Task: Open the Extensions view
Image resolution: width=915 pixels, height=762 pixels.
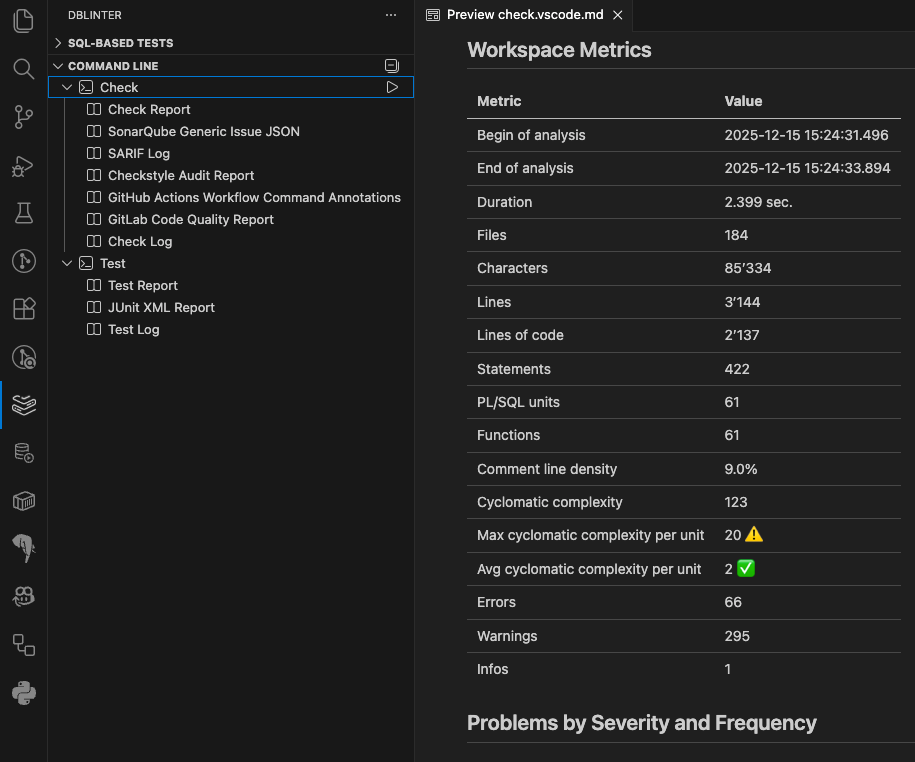Action: pos(21,309)
